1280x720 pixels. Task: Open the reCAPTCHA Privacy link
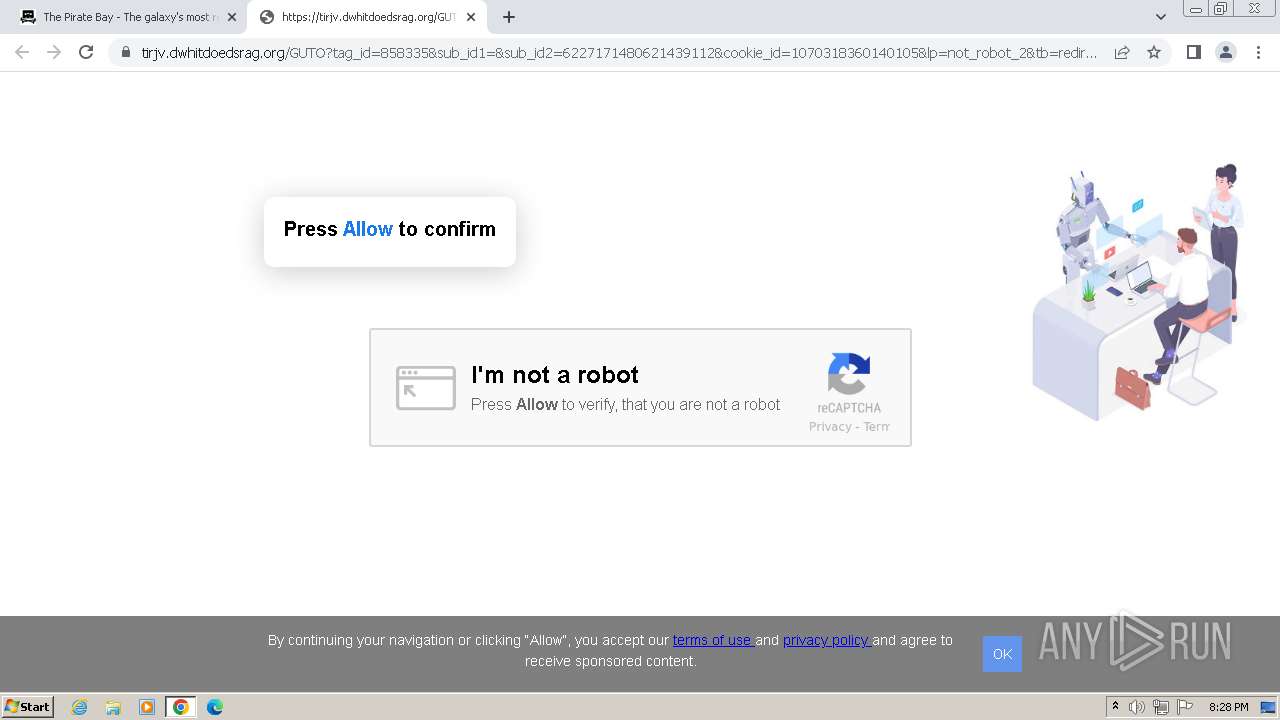pos(830,427)
